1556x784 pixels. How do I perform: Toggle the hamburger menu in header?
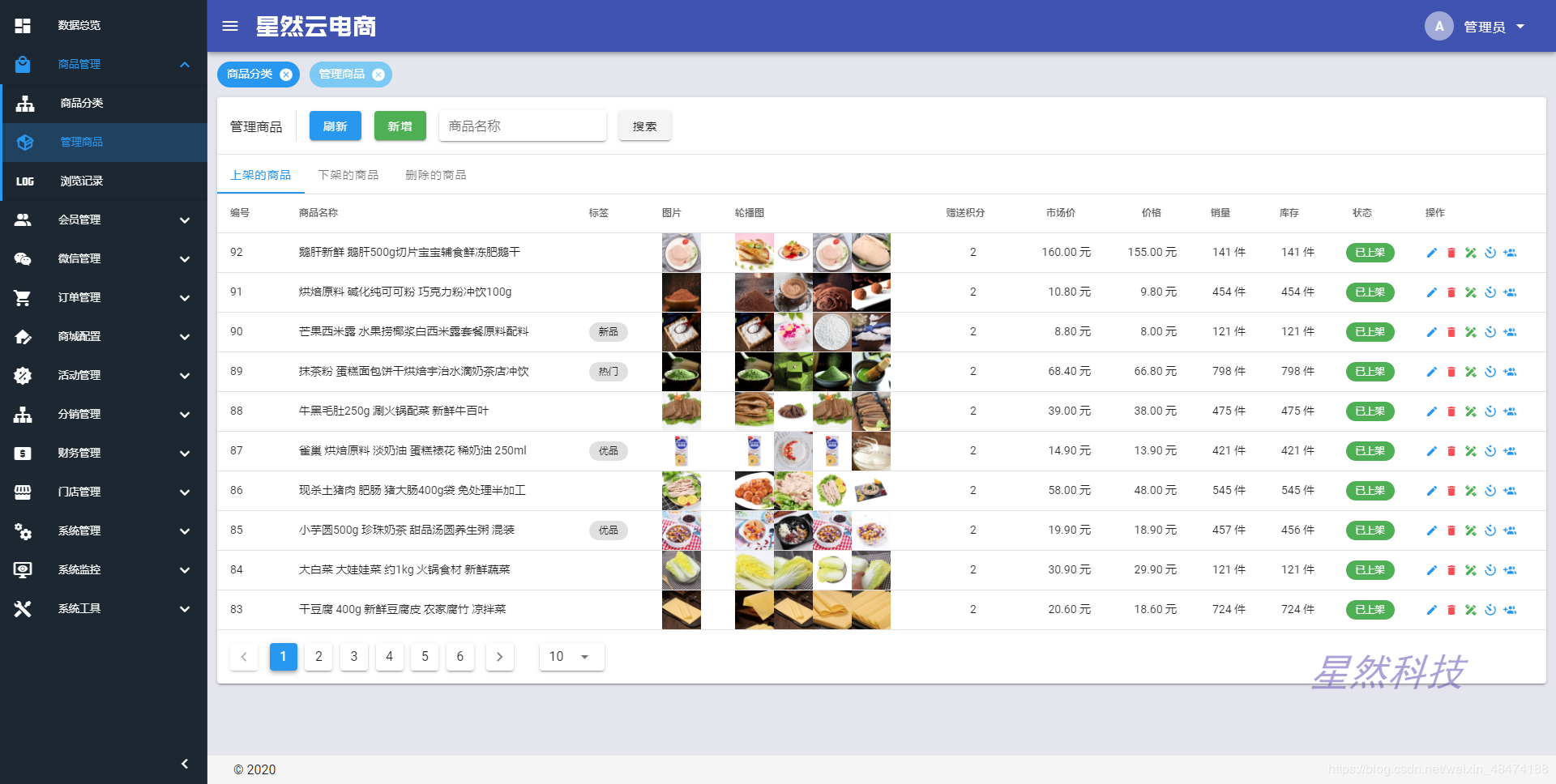pyautogui.click(x=230, y=26)
